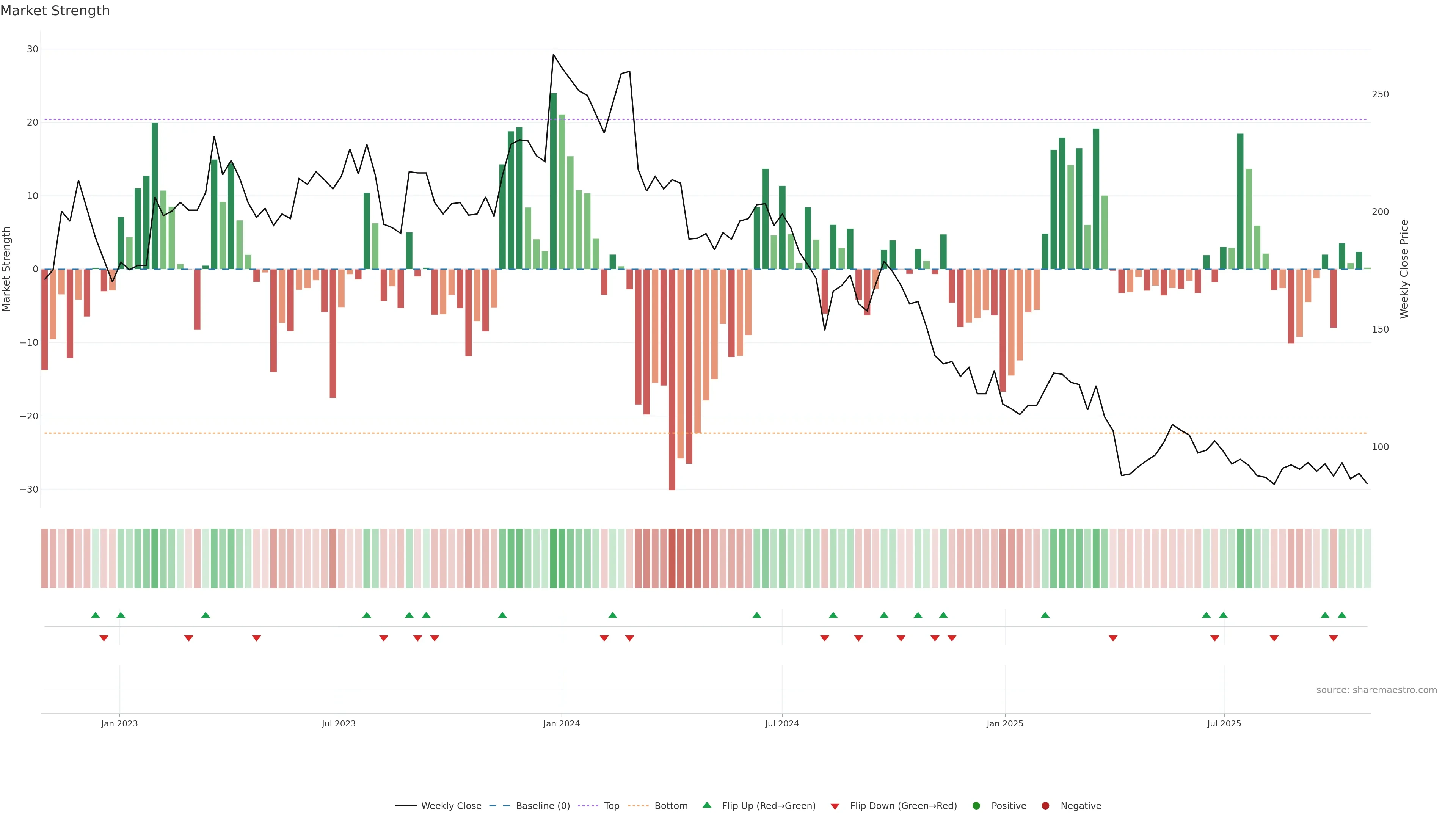Click the Negative red circle legend icon
The image size is (1456, 819).
(x=1045, y=806)
